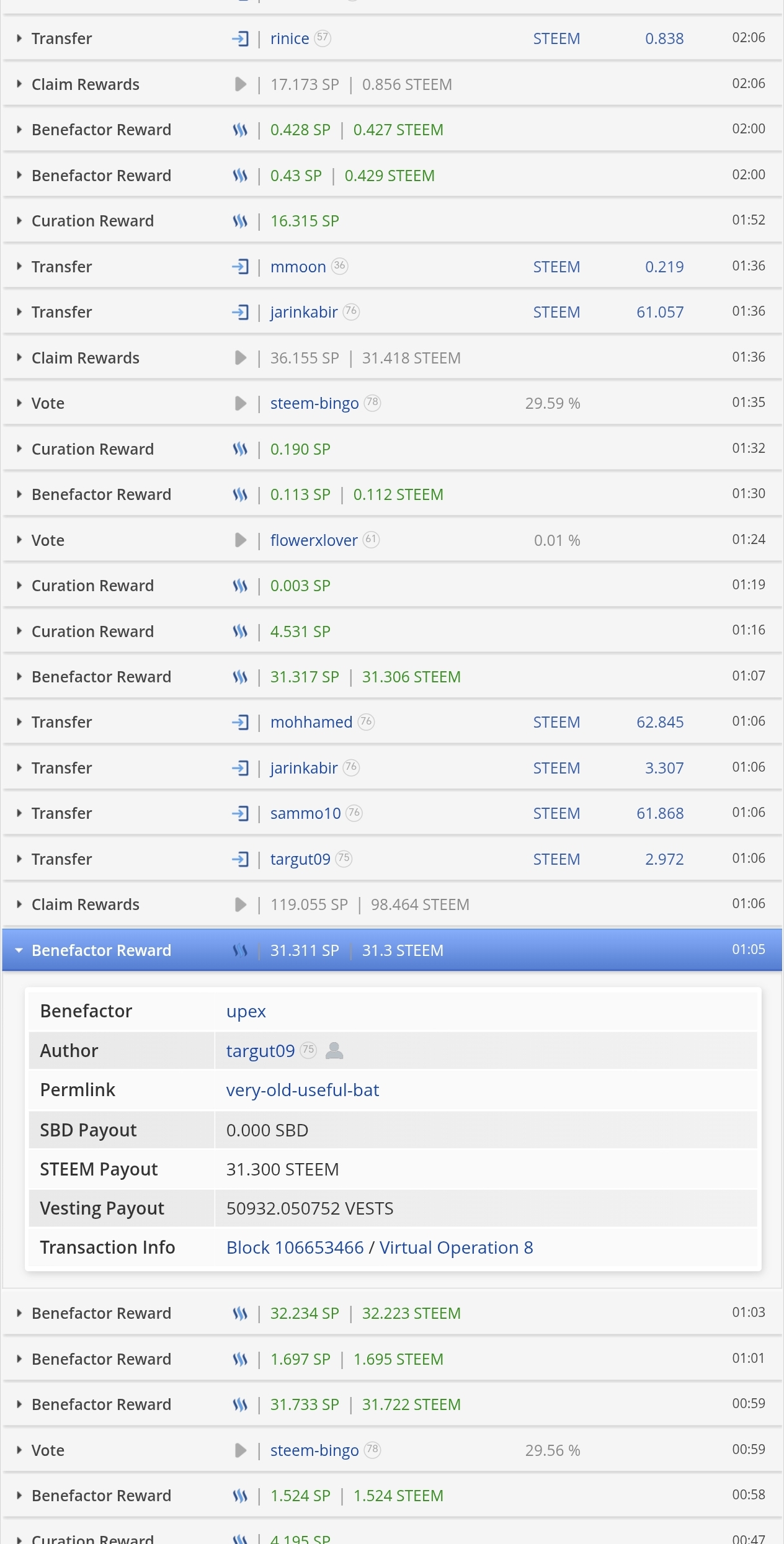Click Steem logo beside 1.697 SP reward

pyautogui.click(x=240, y=1359)
